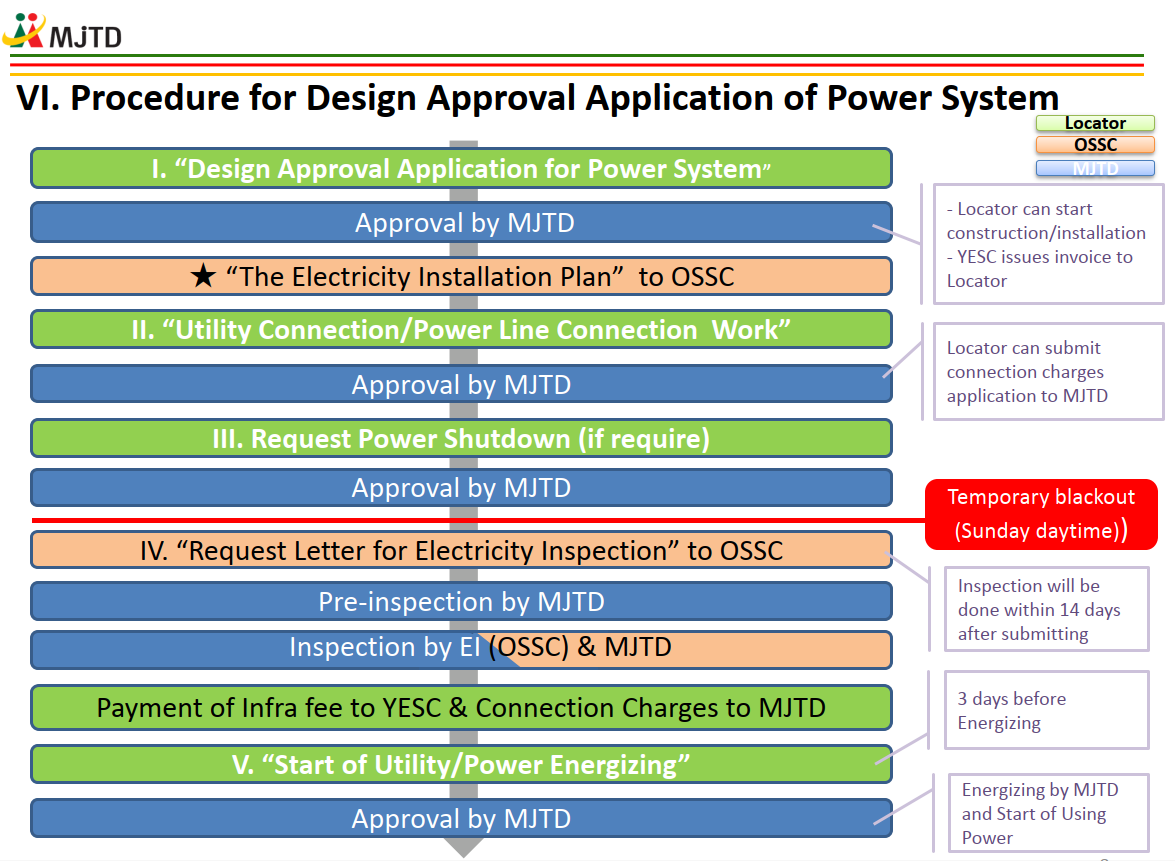Select the Design Approval Application step box

(x=461, y=168)
